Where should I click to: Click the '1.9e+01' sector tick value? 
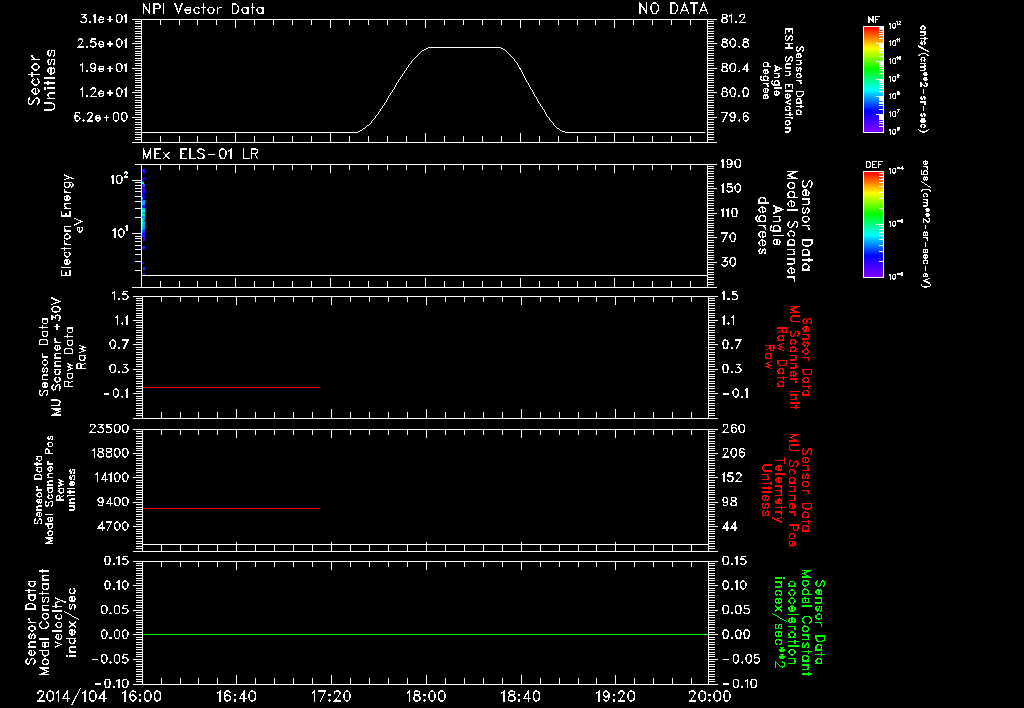(x=104, y=68)
